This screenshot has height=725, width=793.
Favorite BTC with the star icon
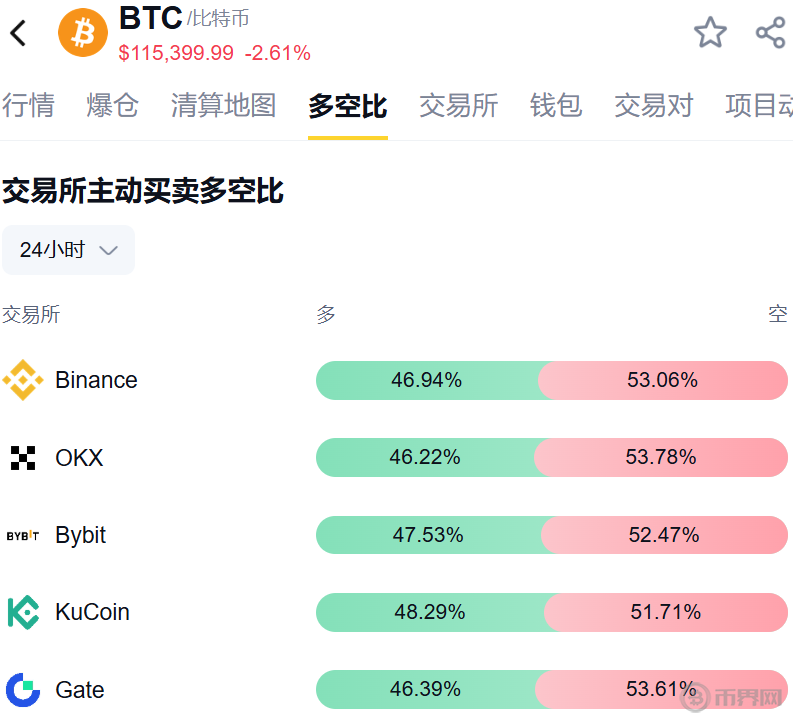point(710,33)
